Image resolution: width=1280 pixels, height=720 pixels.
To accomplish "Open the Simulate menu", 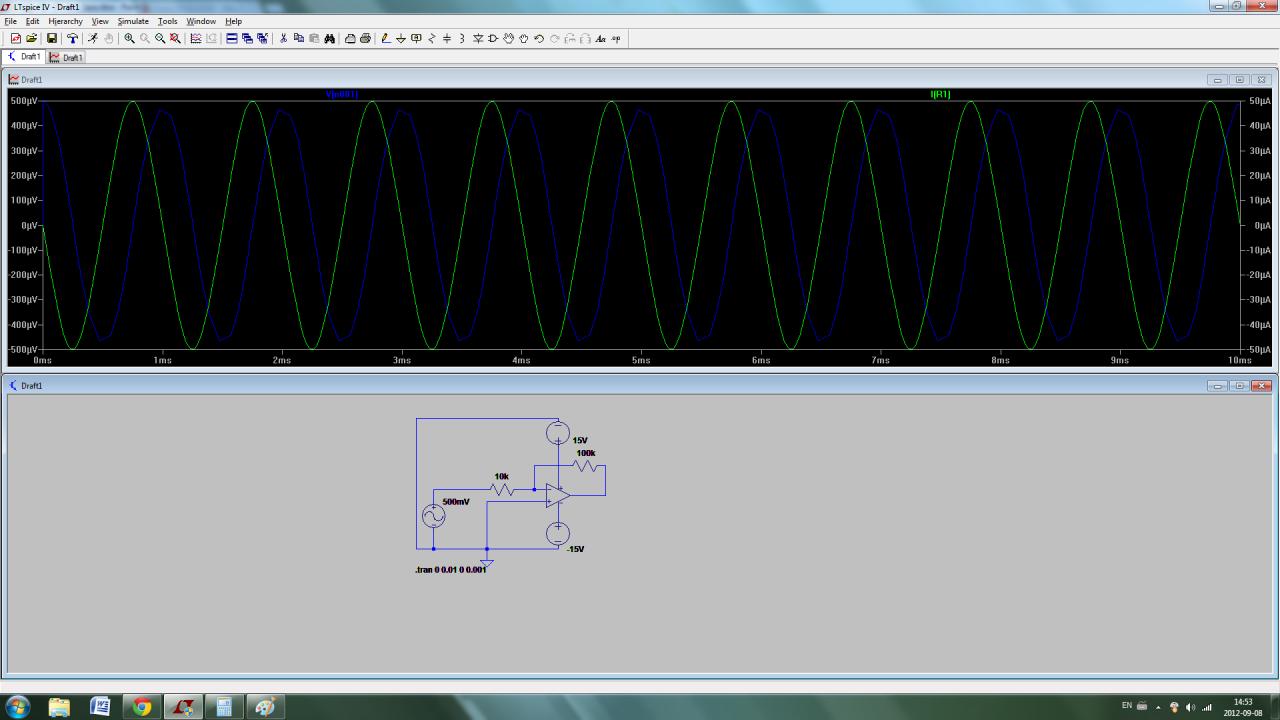I will (x=133, y=21).
